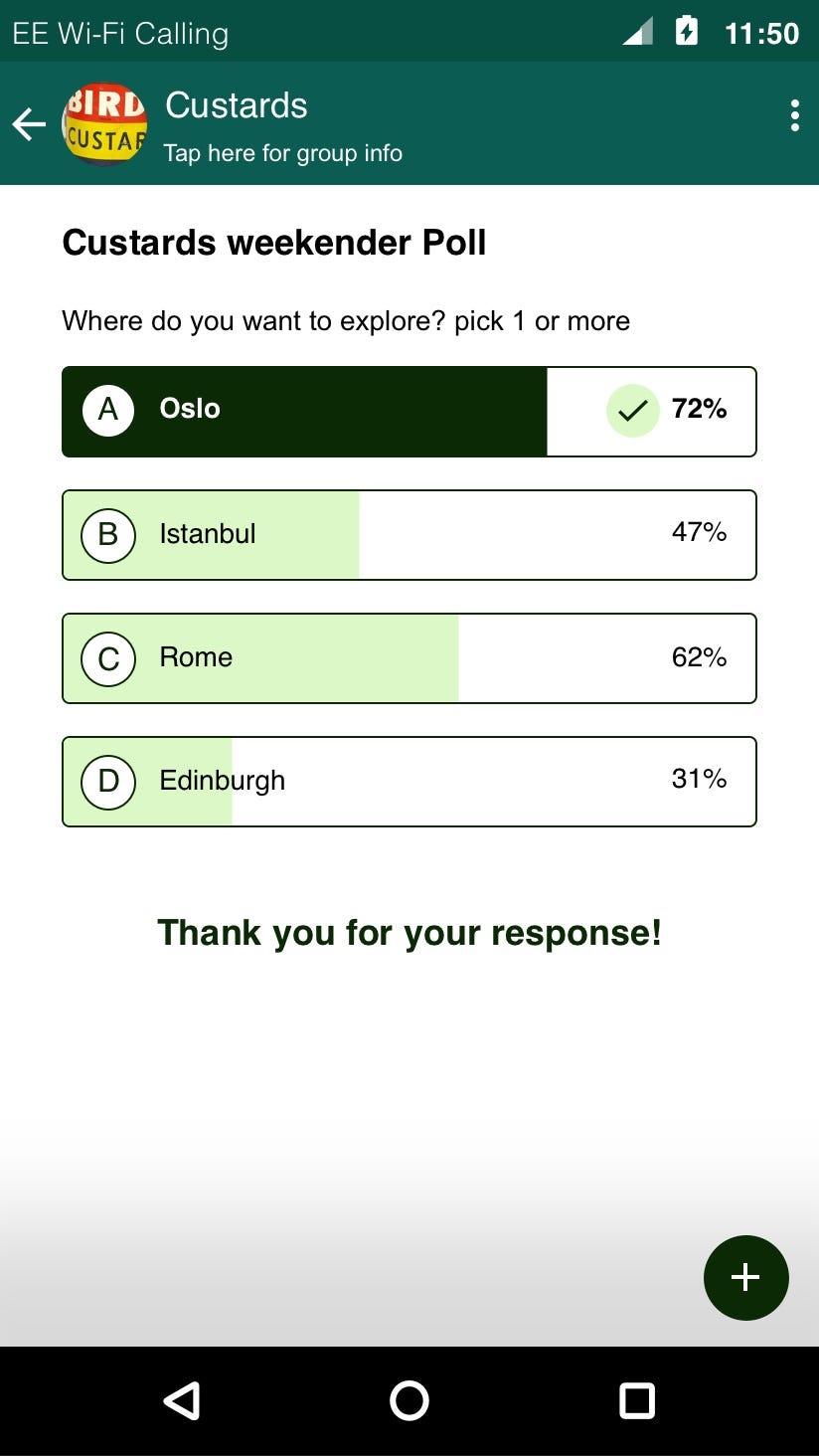
Task: Open recent apps with the square button
Action: click(636, 1400)
